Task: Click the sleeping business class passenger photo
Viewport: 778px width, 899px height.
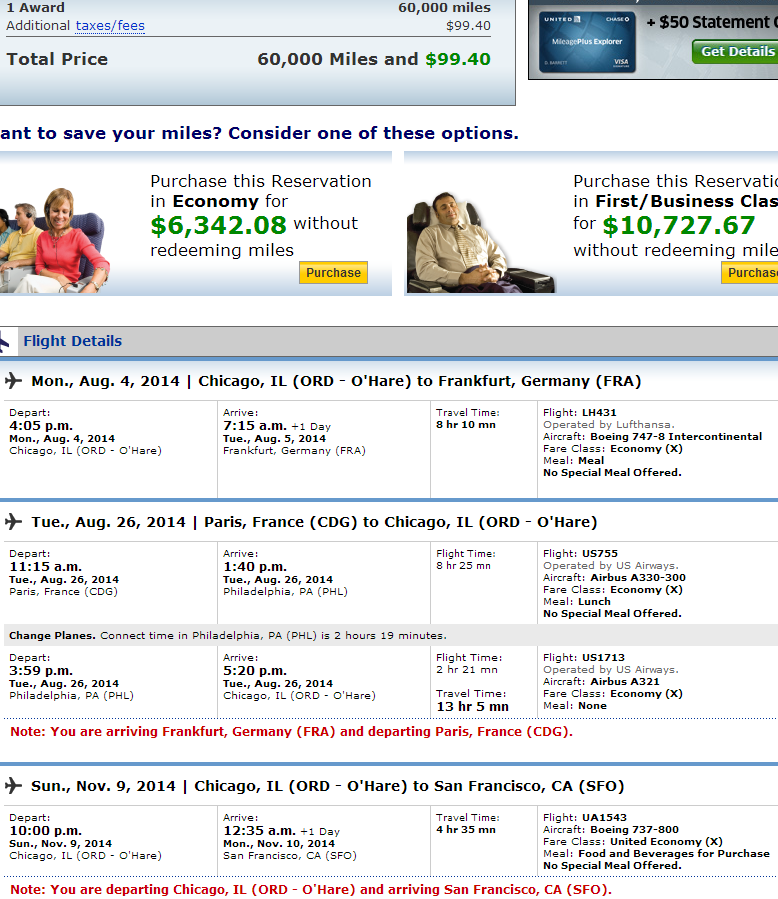Action: click(480, 243)
